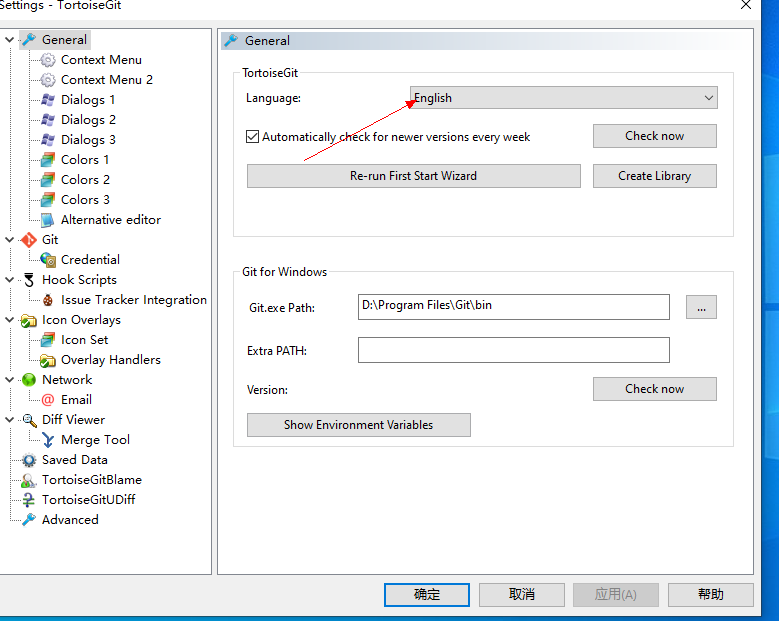
Task: Click the Context Menu gear icon
Action: coord(48,60)
